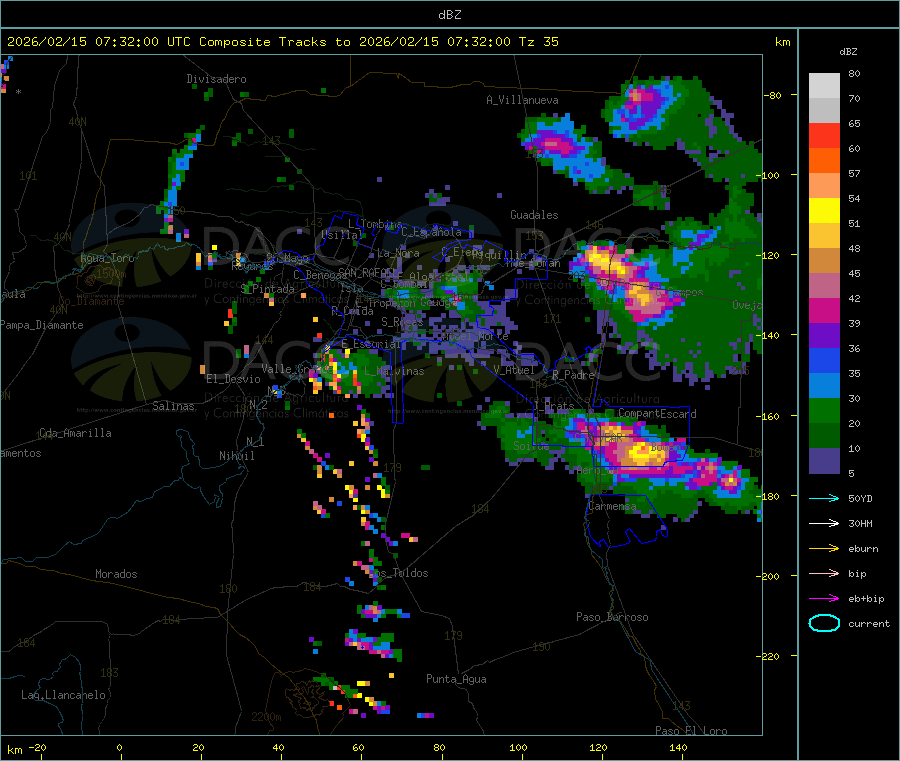Click the 'Carmensa' map label

612,506
